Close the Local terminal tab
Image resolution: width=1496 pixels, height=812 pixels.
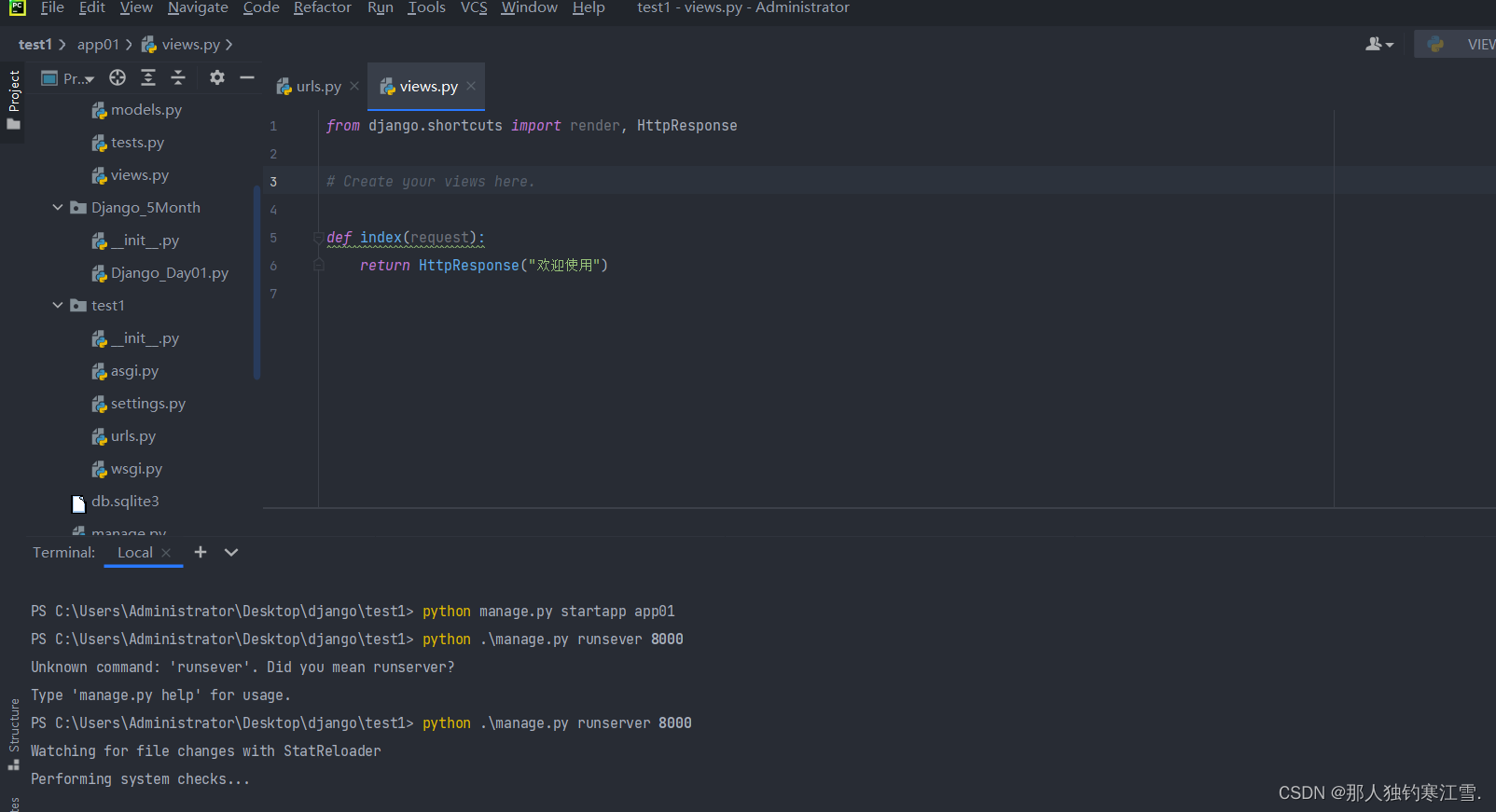[166, 553]
